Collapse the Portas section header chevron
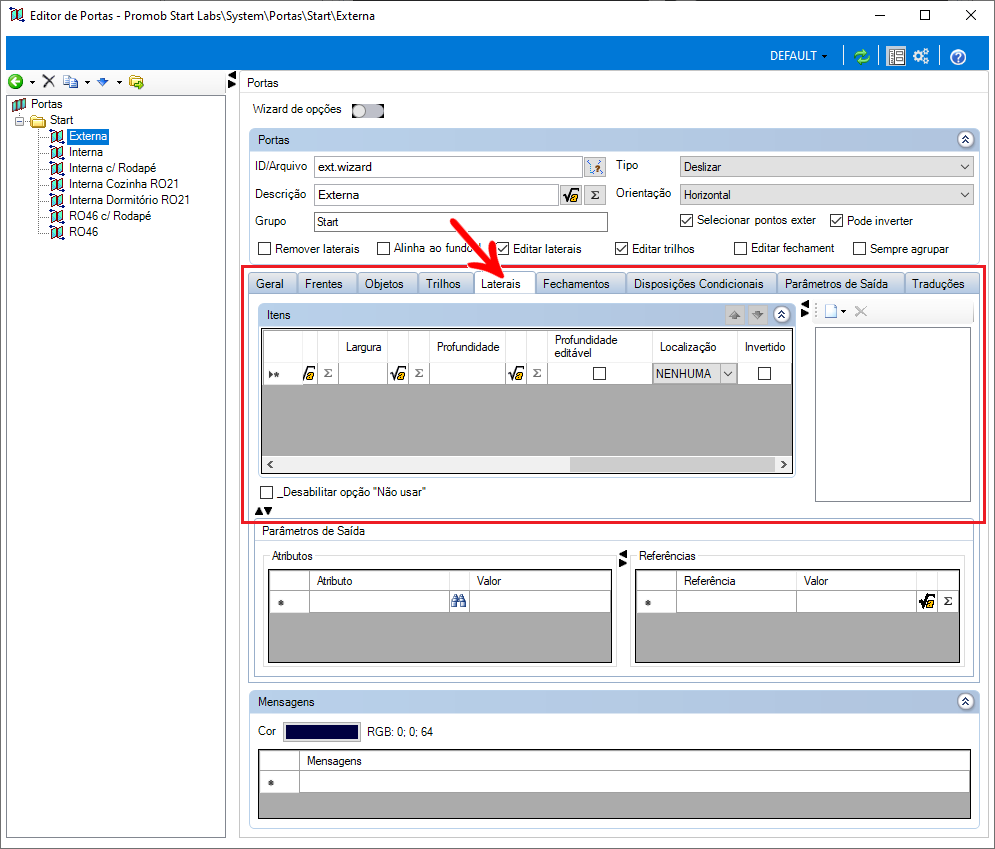 coord(965,140)
